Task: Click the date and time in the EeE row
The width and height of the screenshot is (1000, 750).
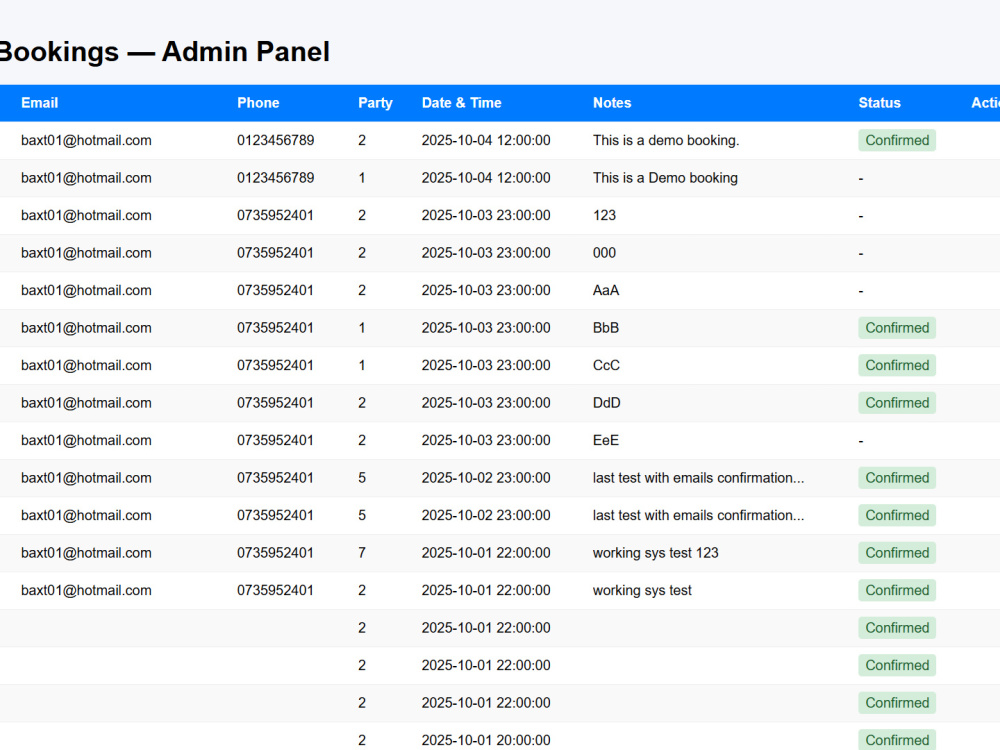Action: [x=486, y=441]
